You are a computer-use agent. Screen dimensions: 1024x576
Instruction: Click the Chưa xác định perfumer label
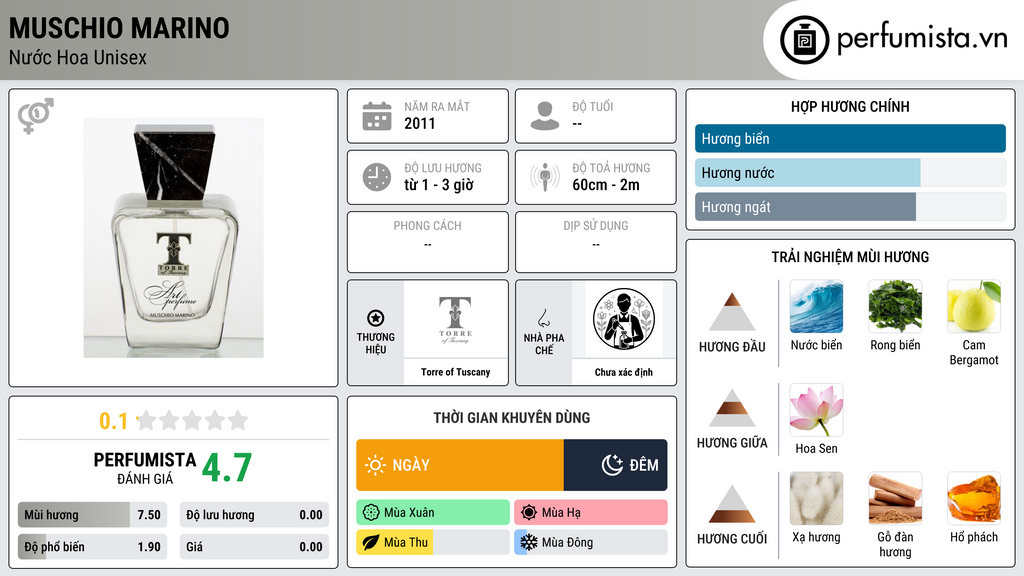624,372
